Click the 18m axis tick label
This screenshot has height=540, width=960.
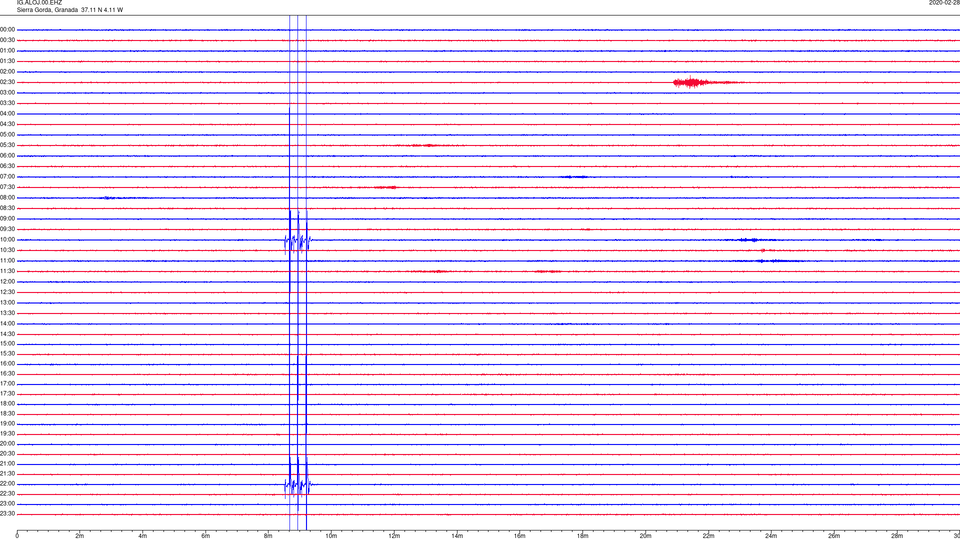[x=582, y=536]
